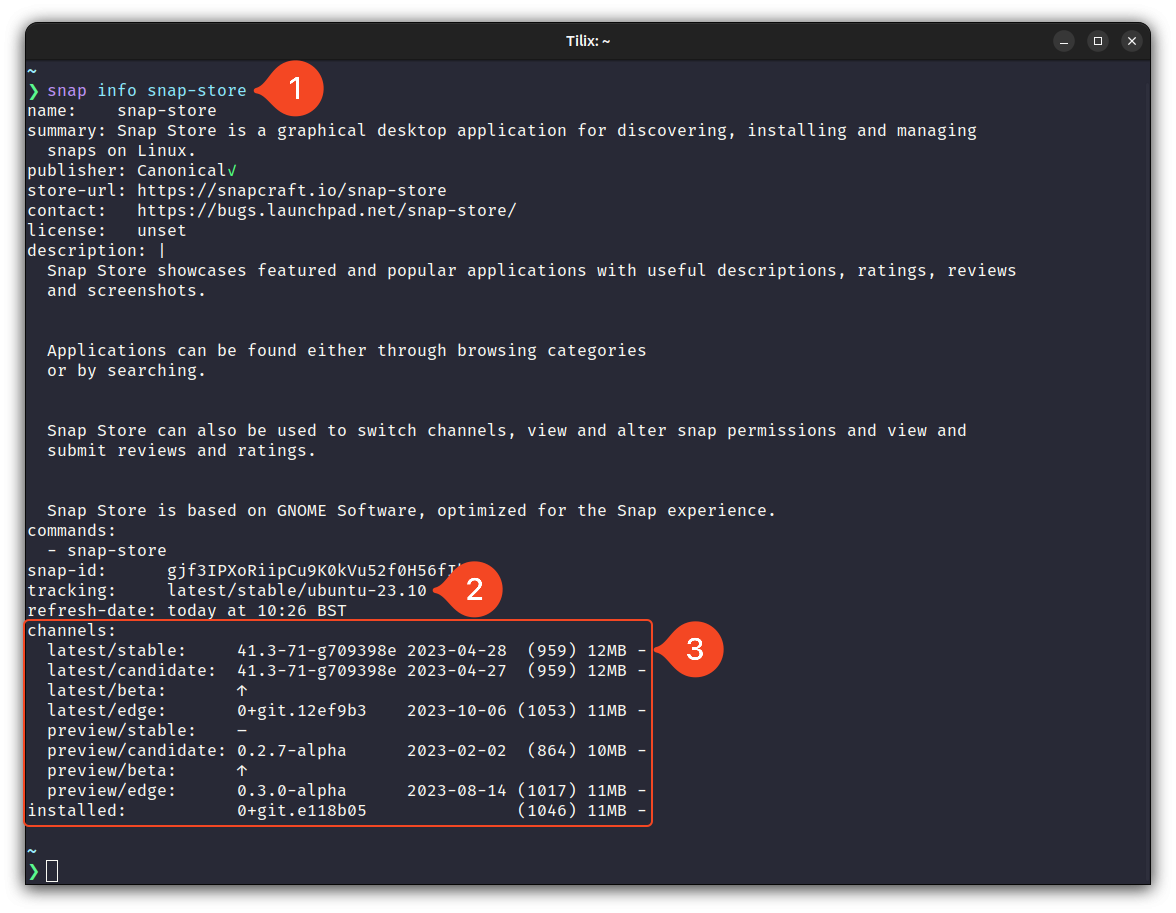Click the empty terminal prompt cursor block
Screen dimensions: 1176x913
(x=52, y=871)
